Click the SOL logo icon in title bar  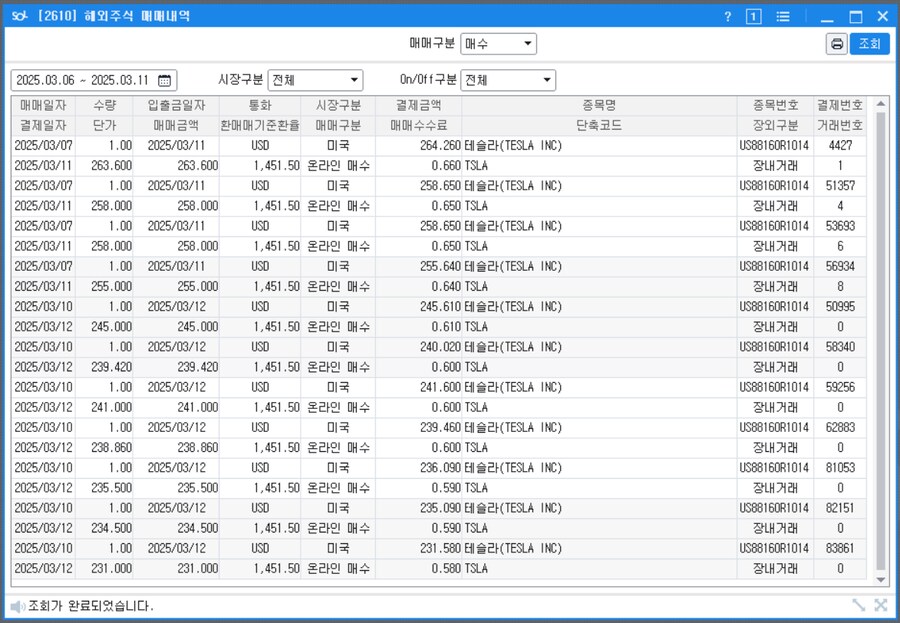[19, 16]
